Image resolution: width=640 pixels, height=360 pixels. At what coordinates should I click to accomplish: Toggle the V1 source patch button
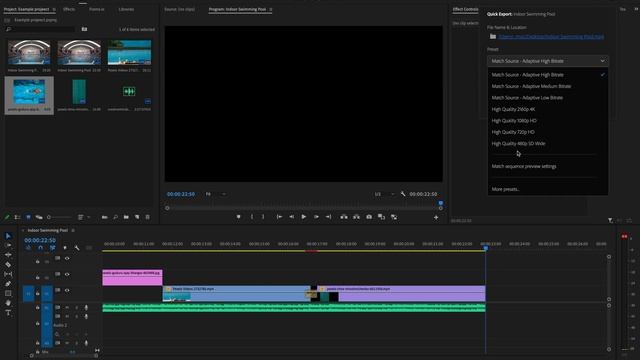29,293
